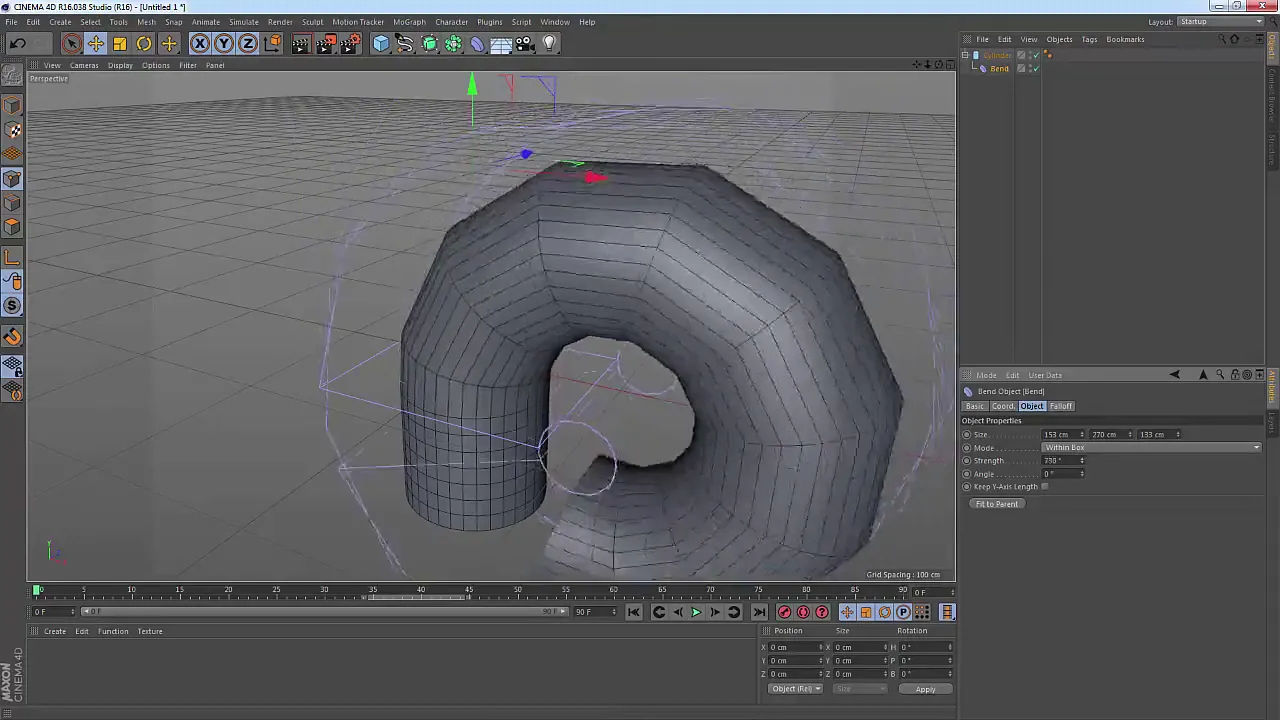Play the animation forward
The width and height of the screenshot is (1280, 720).
696,612
